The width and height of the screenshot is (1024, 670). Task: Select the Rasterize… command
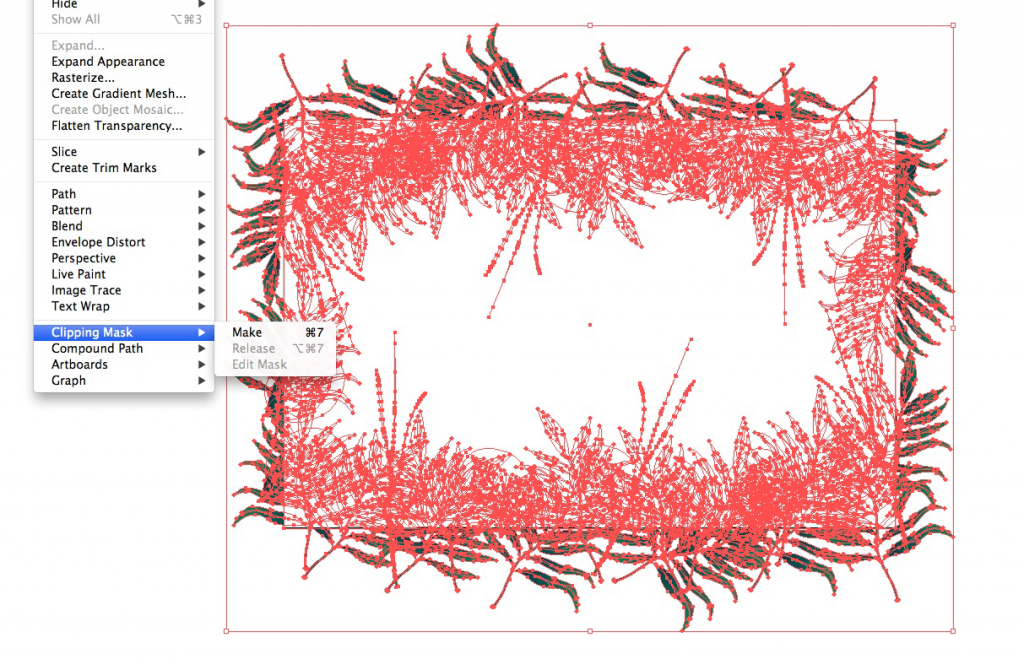pos(123,78)
